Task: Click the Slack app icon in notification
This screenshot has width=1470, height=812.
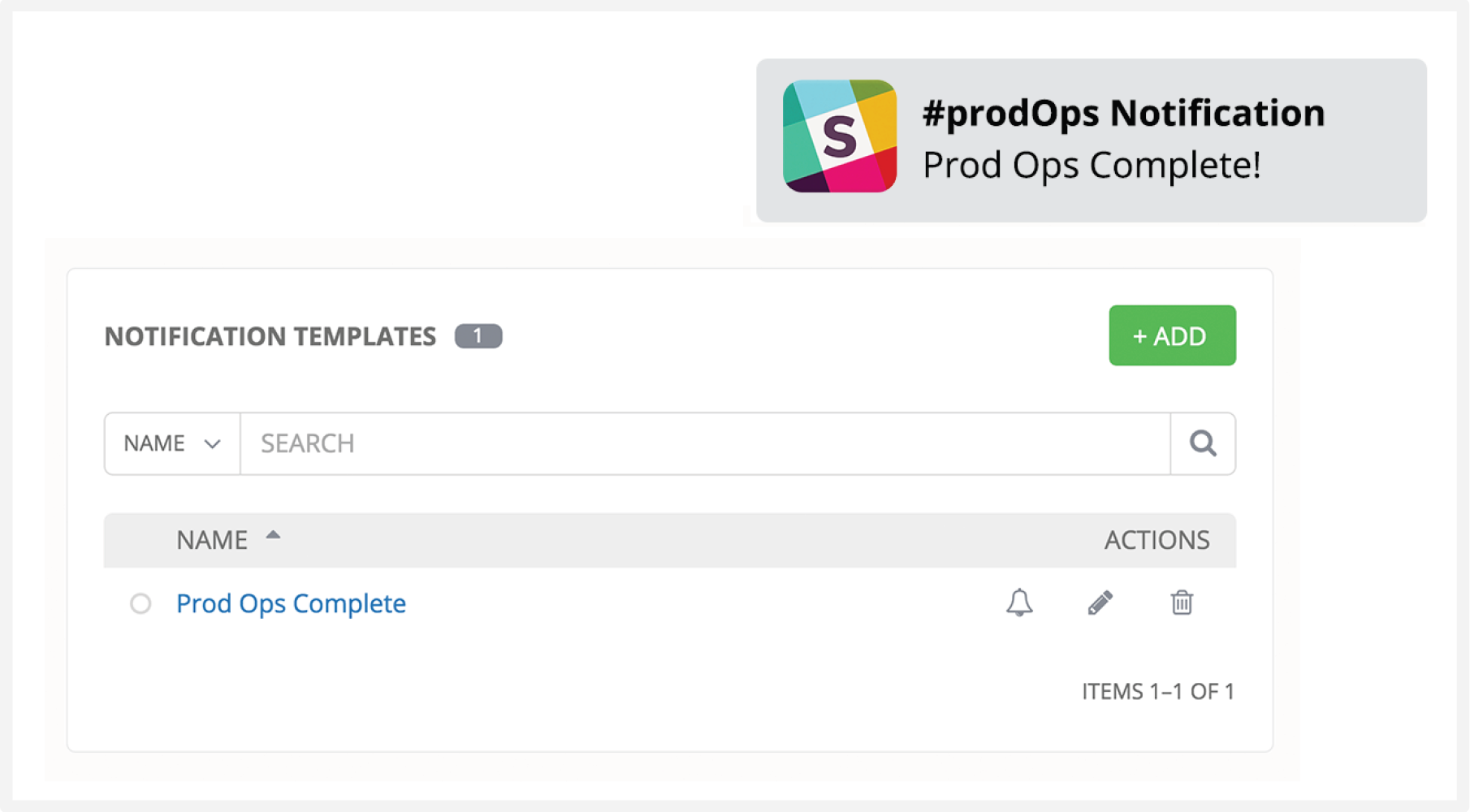Action: [840, 136]
